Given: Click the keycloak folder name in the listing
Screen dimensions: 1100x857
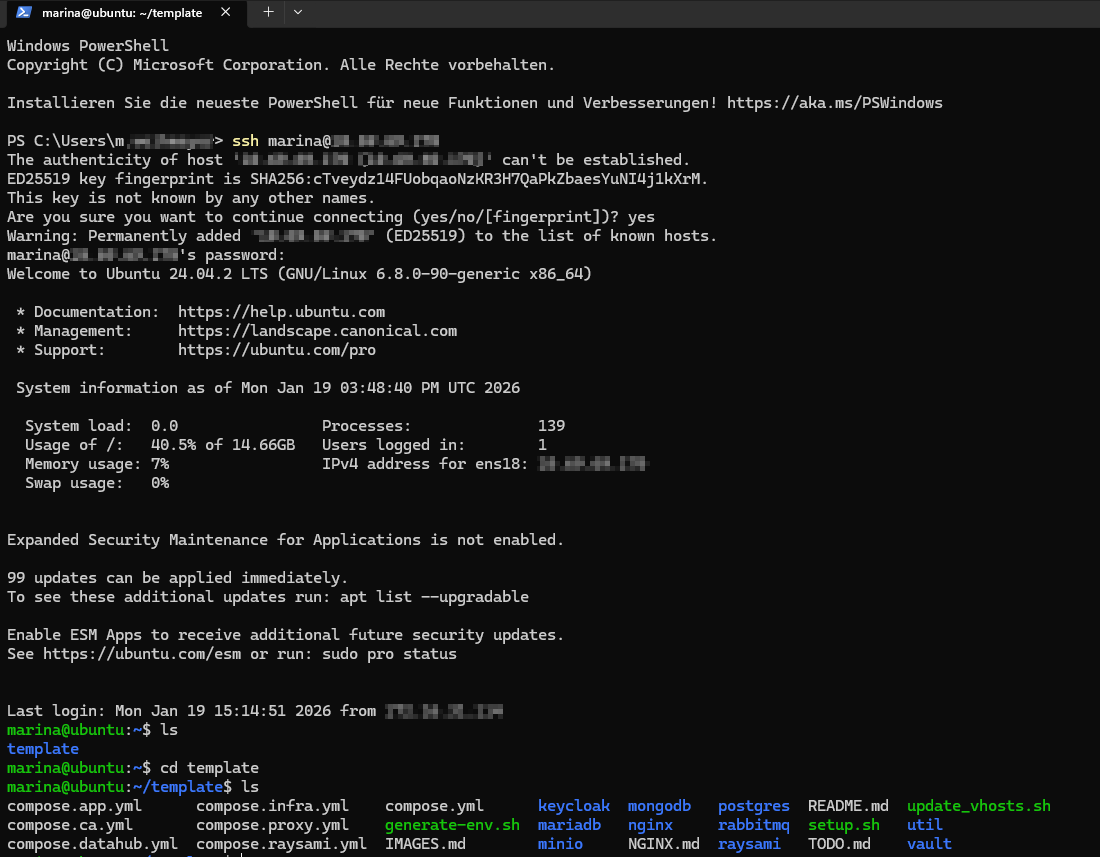Looking at the screenshot, I should 574,805.
